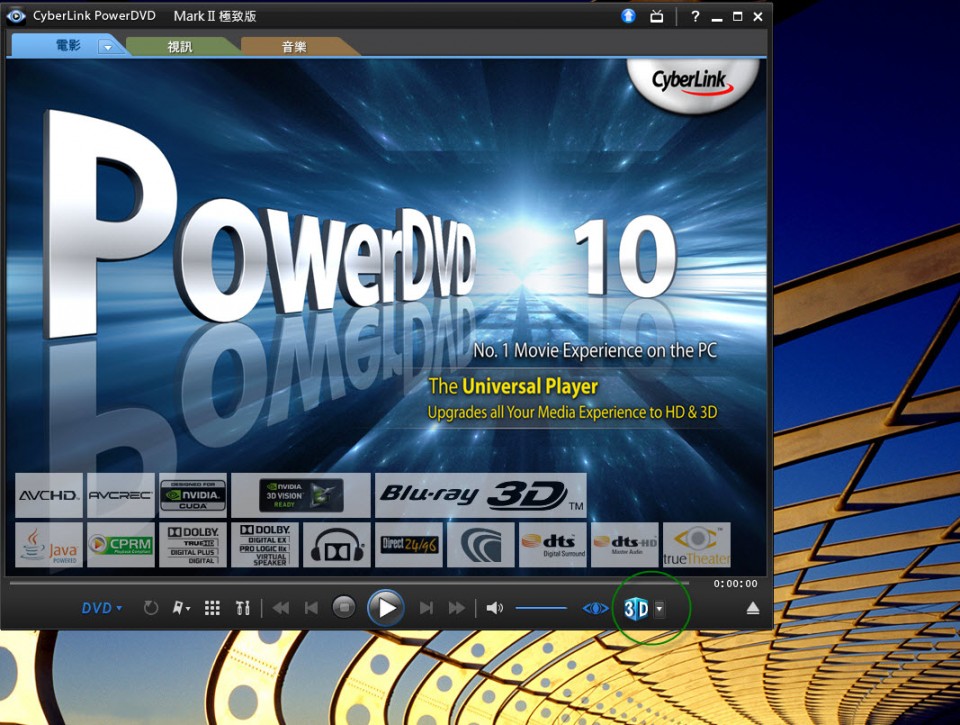960x725 pixels.
Task: Switch to mini TV mode icon
Action: coord(656,17)
